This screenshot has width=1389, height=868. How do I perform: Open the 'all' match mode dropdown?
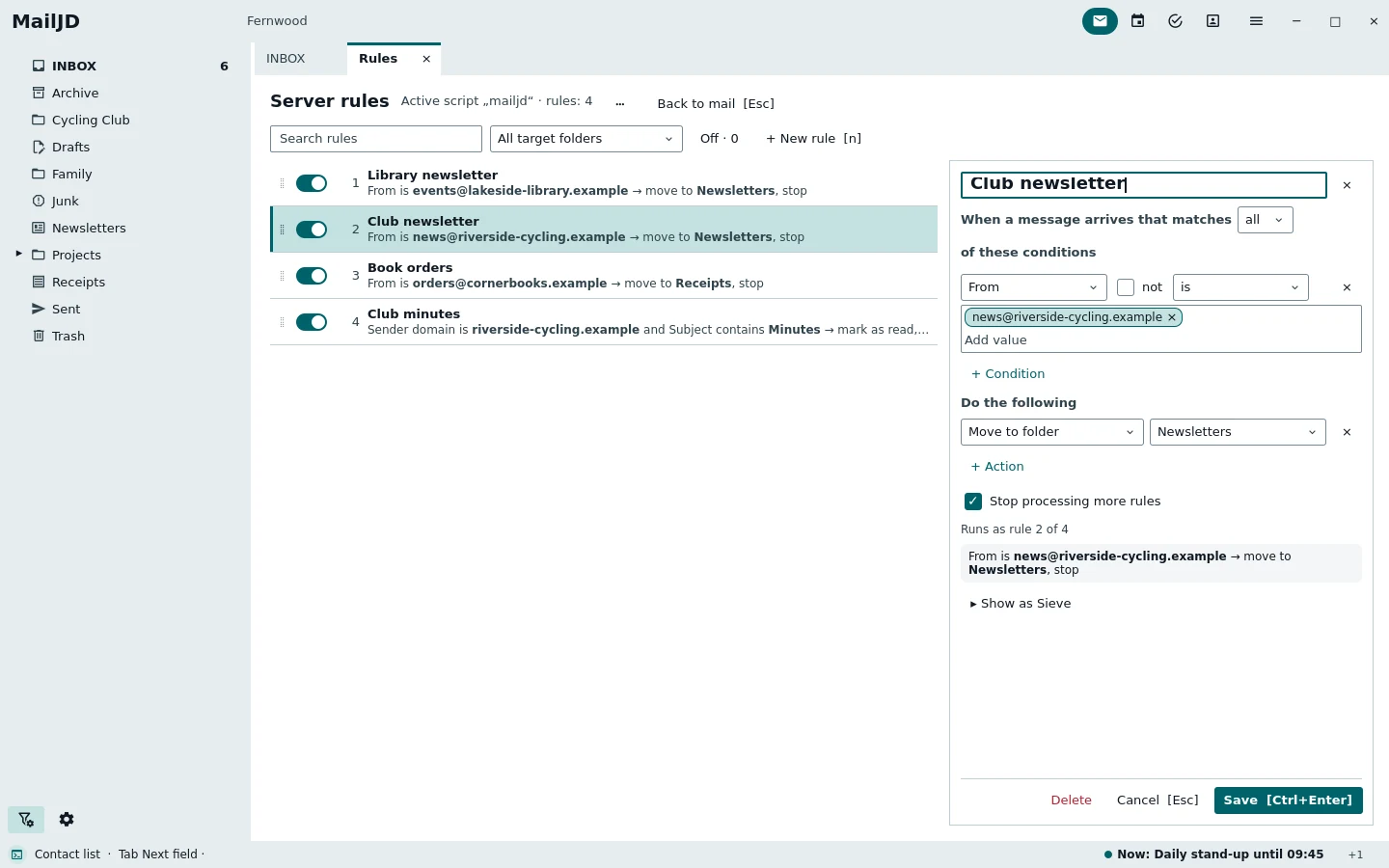point(1265,220)
